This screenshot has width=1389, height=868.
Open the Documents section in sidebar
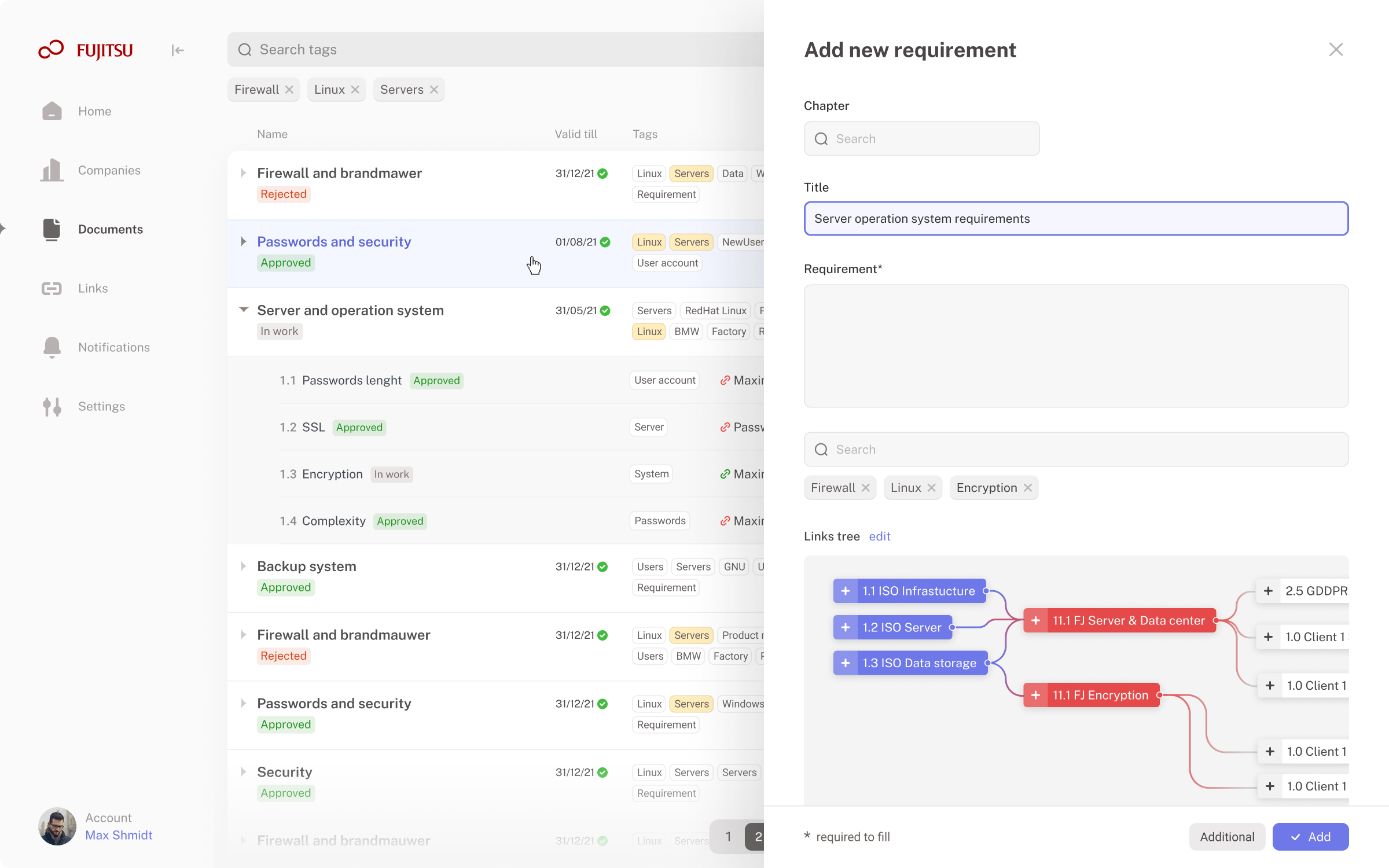[x=110, y=229]
